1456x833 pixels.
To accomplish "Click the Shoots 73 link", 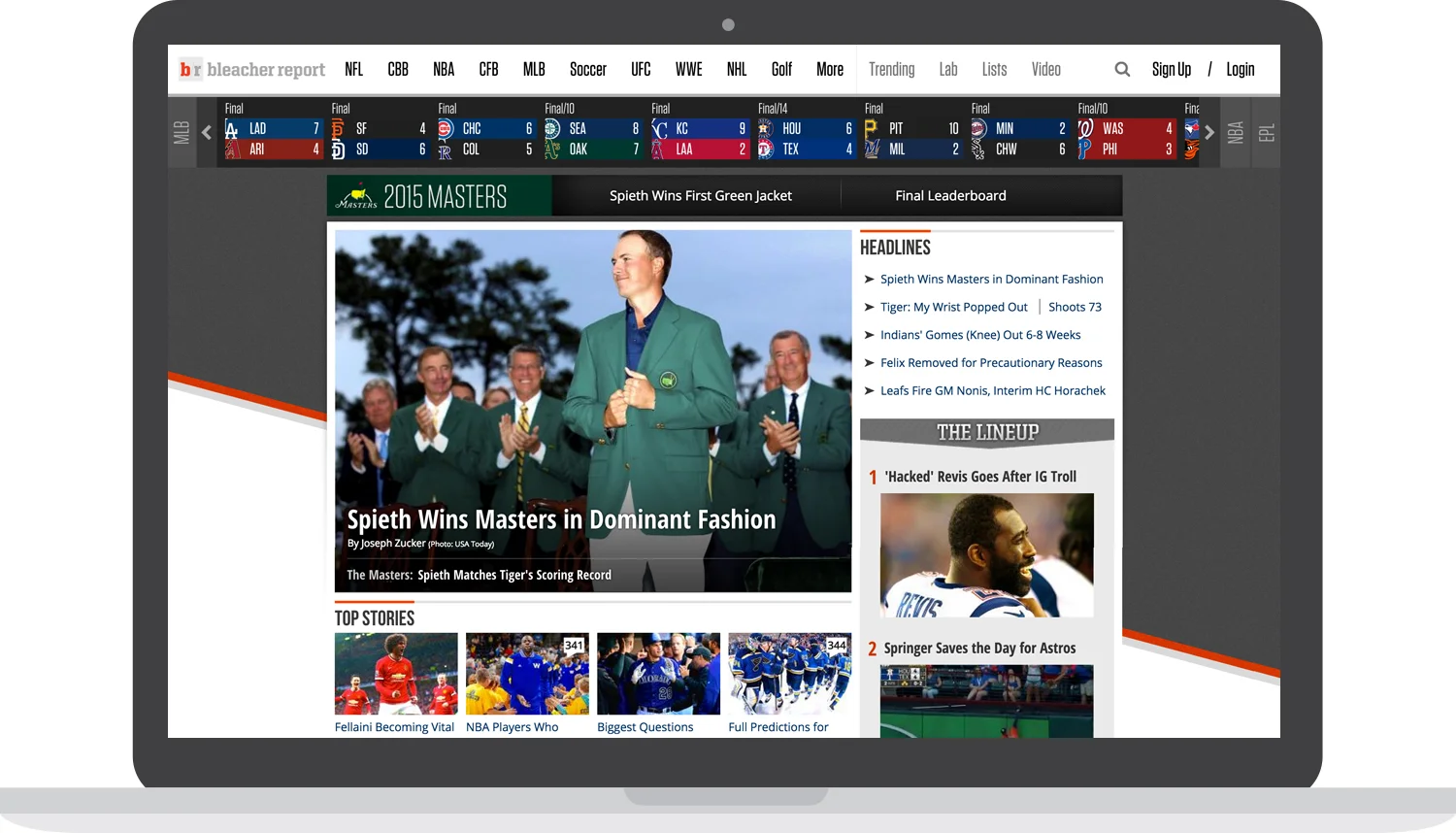I will [1075, 307].
